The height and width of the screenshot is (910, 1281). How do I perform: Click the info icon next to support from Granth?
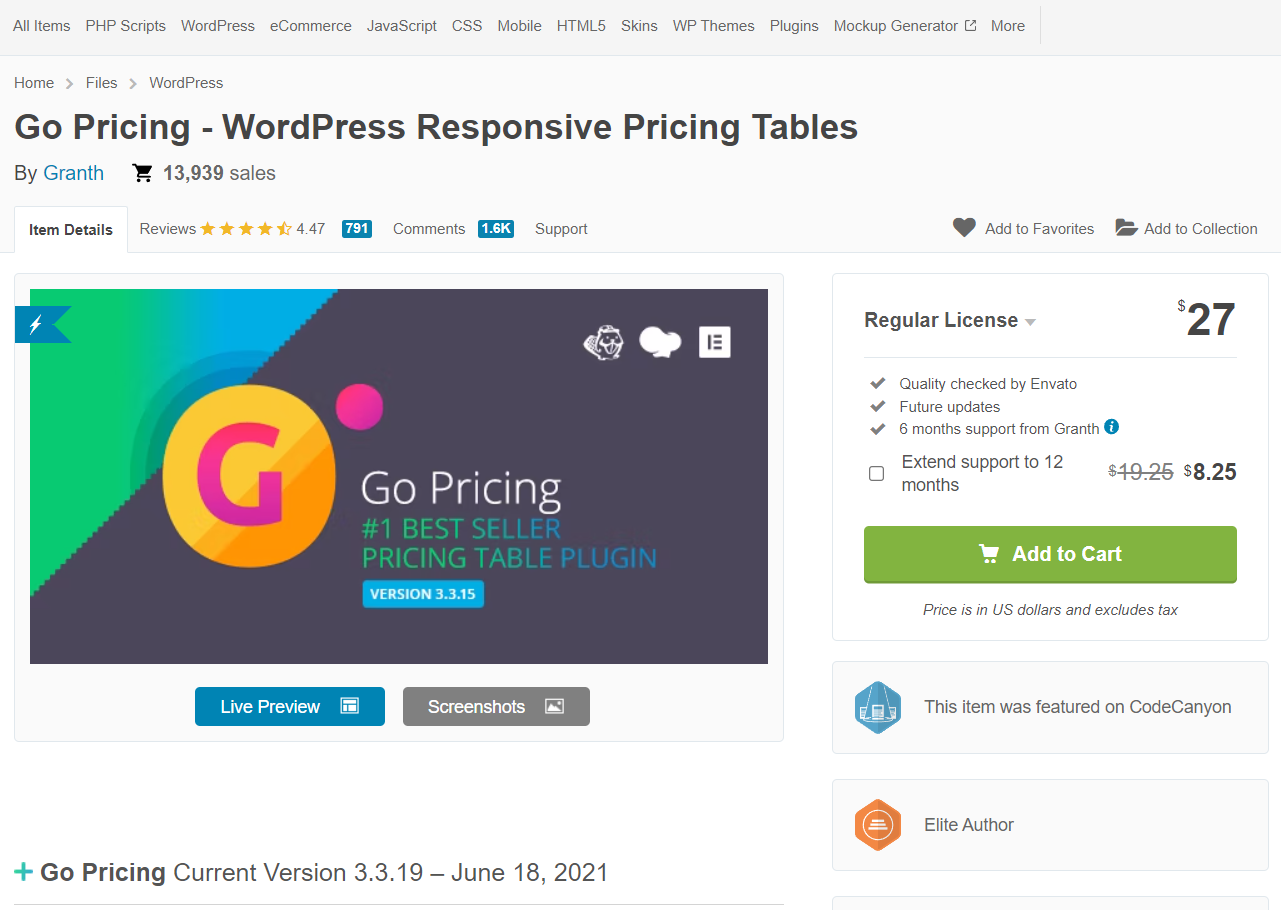click(x=1111, y=427)
